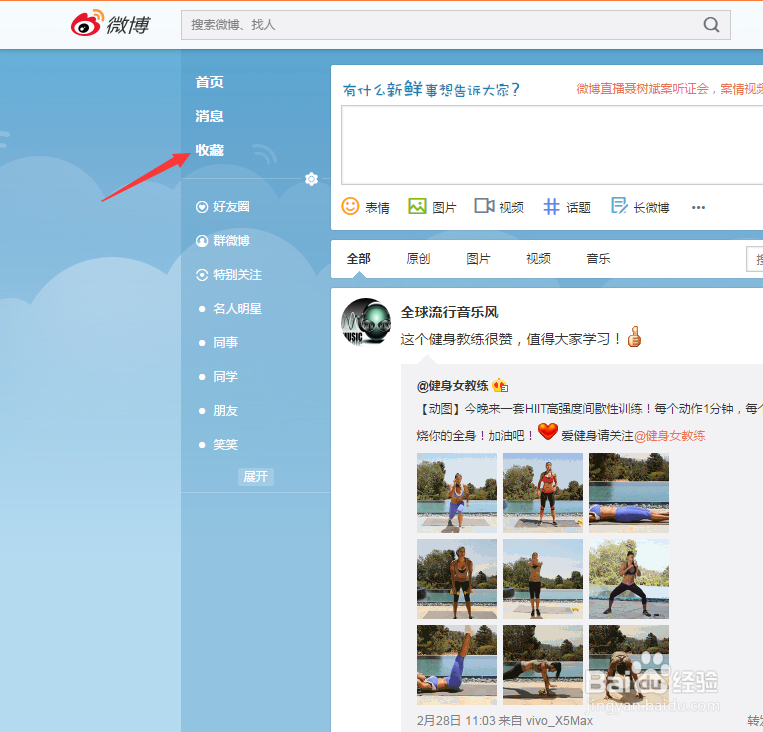Follow inline @健身女教练 orange mention
Screen dimensions: 763x732
[x=670, y=436]
